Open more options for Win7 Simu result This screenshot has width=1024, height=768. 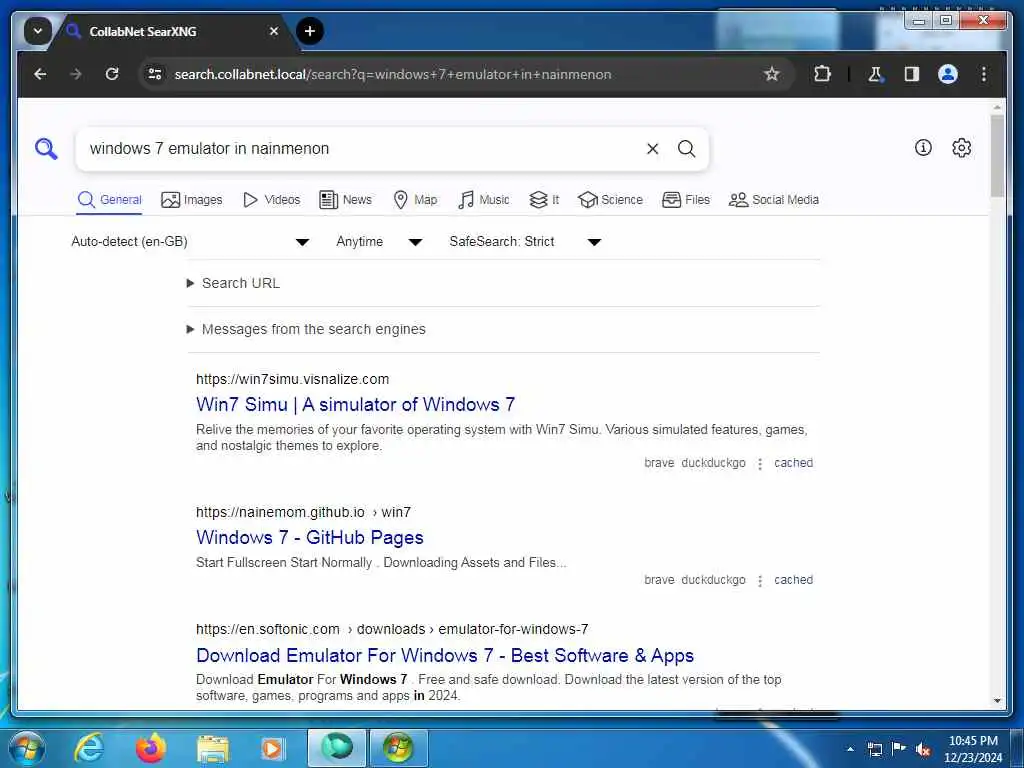[760, 464]
